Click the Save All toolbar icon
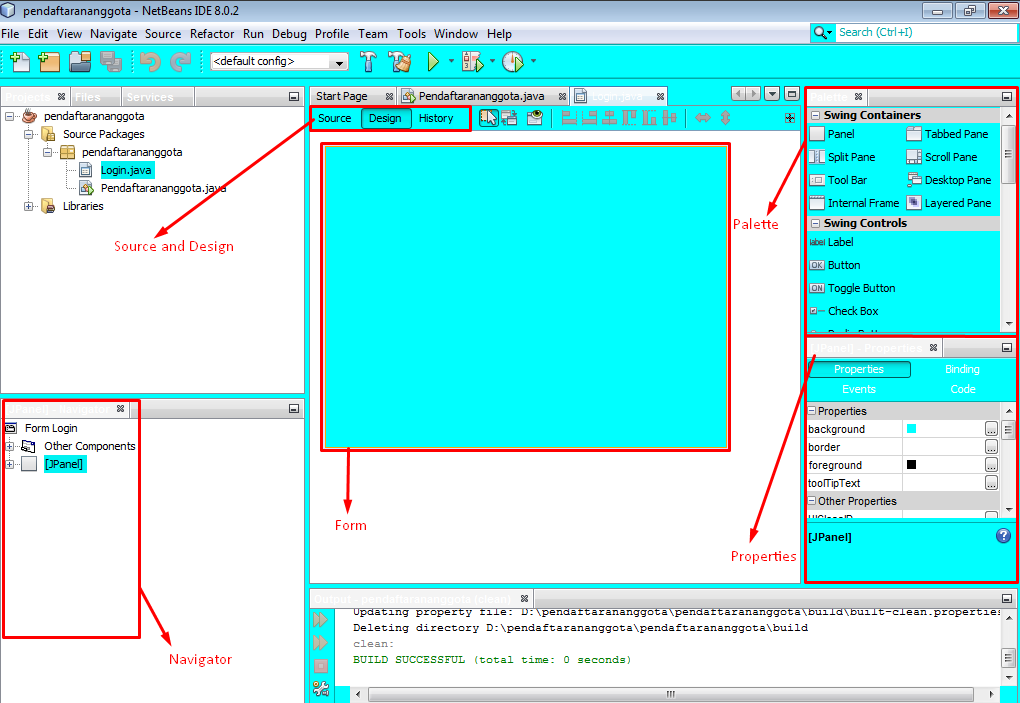The image size is (1020, 703). pyautogui.click(x=111, y=62)
